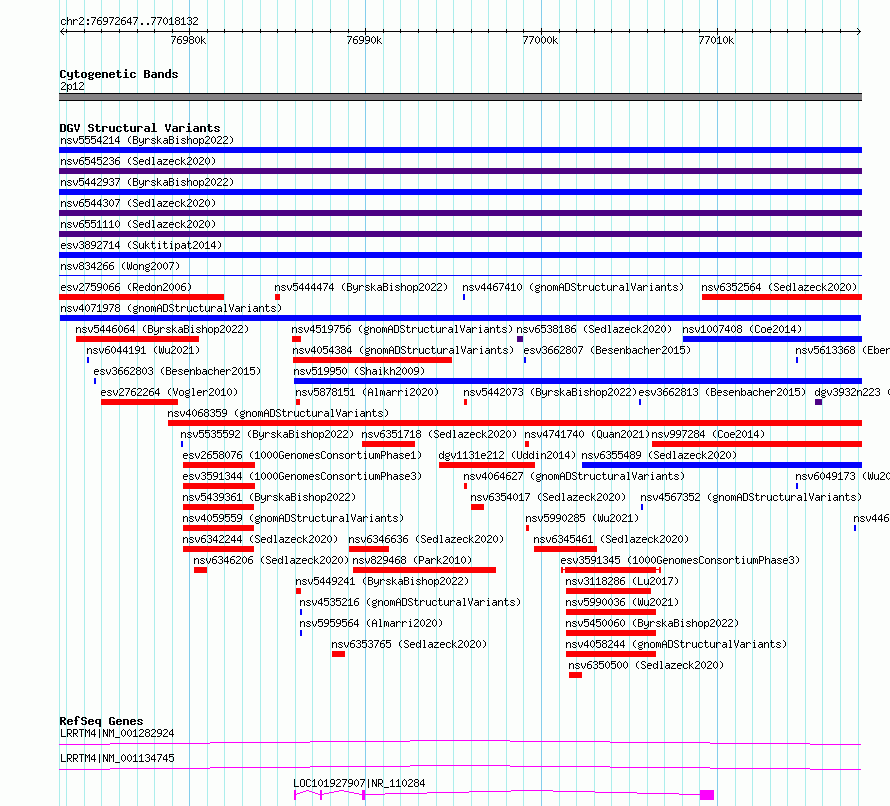890x806 pixels.
Task: Open variant nsv6551110 (Sedlazeck2020)
Action: coord(138,224)
